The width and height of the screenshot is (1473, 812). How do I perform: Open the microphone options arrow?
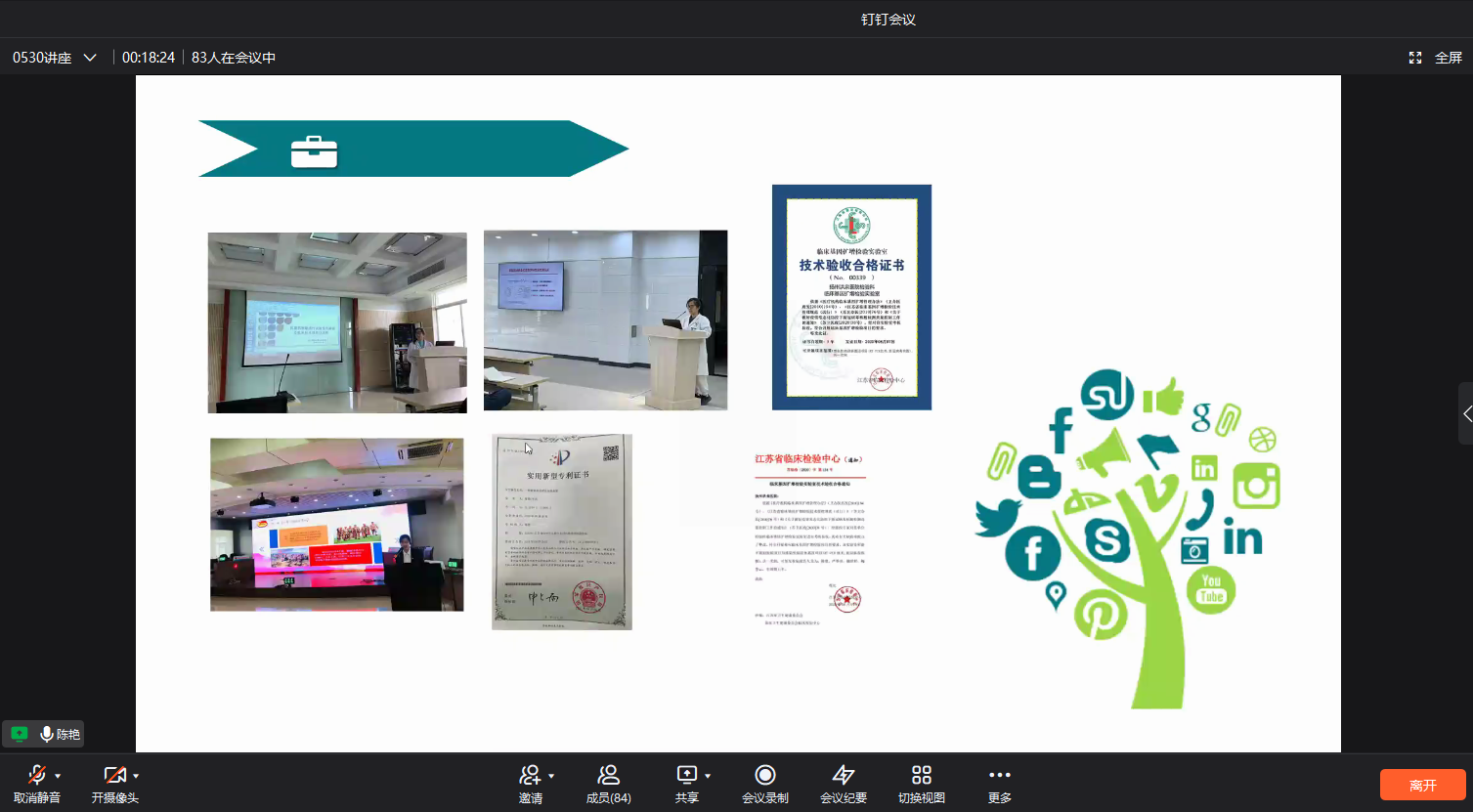click(58, 776)
